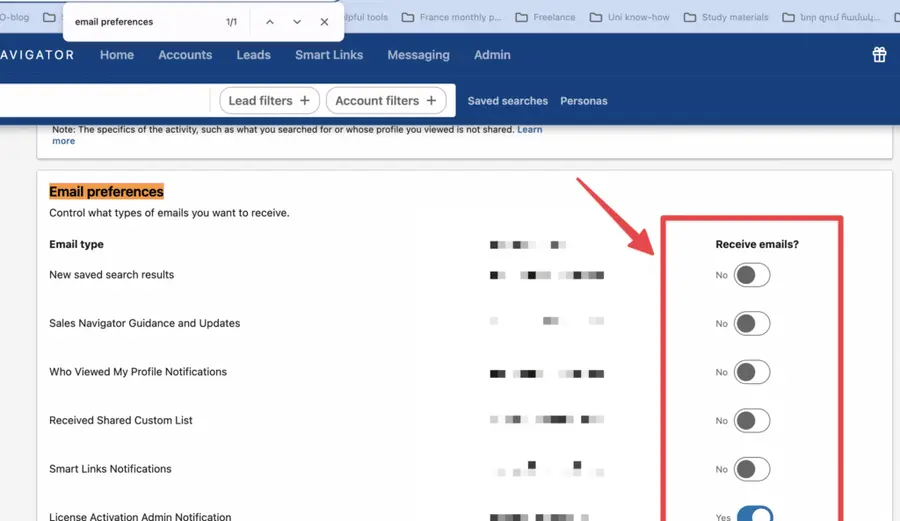900x521 pixels.
Task: Click the Email type column header
Action: click(76, 244)
